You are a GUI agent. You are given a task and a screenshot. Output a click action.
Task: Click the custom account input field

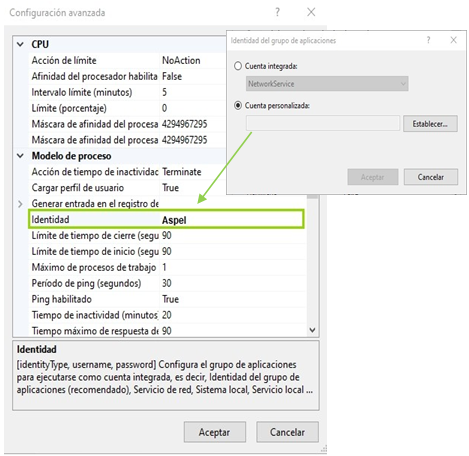pos(323,123)
